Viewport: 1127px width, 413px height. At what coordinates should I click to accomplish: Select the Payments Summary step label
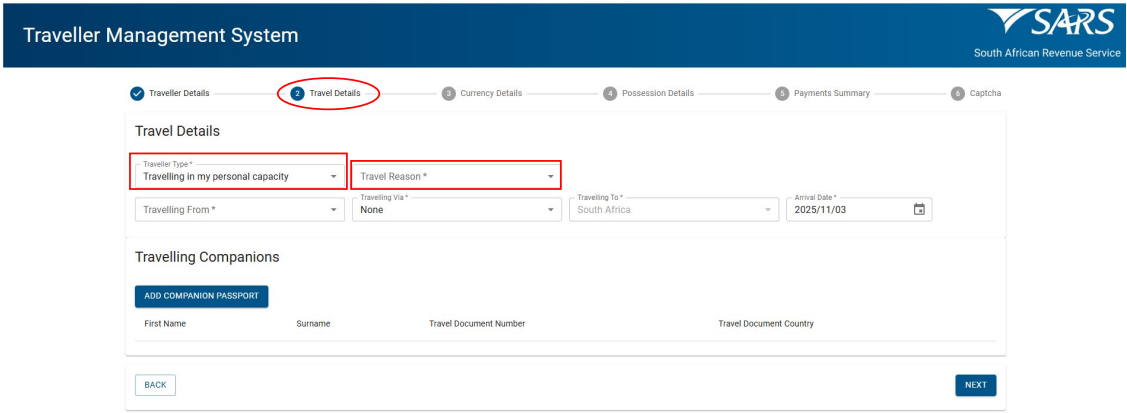[x=831, y=93]
